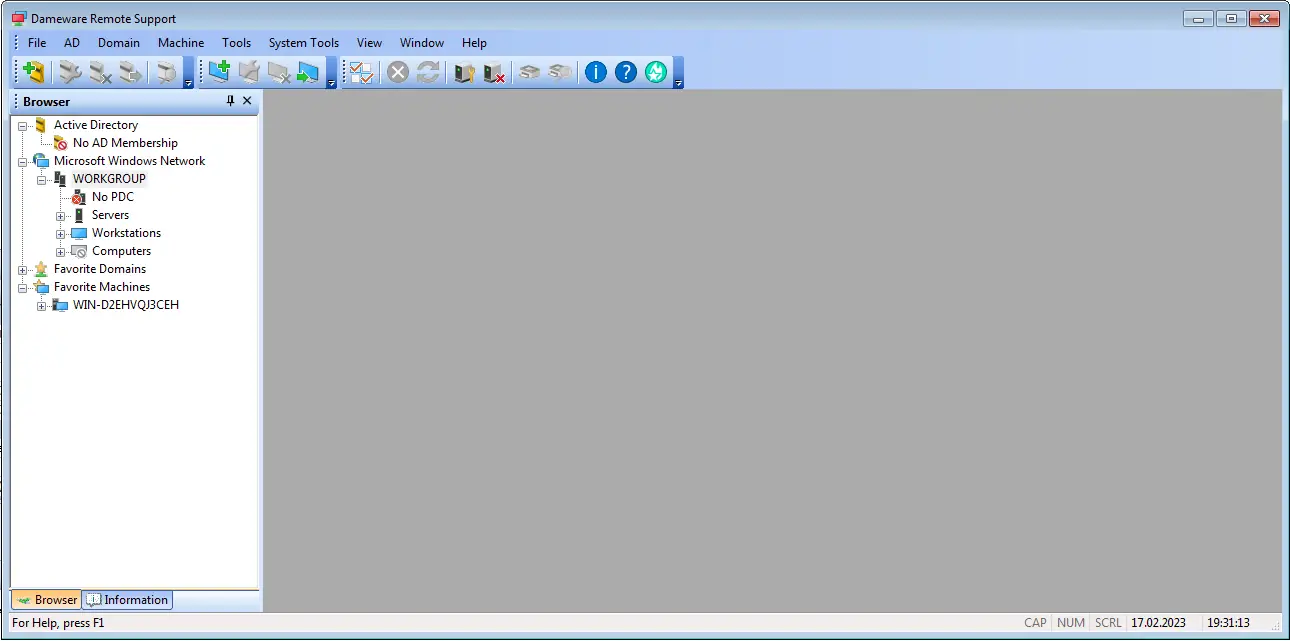Expand the Workstations tree node
Screen dimensions: 1290x641
[61, 233]
